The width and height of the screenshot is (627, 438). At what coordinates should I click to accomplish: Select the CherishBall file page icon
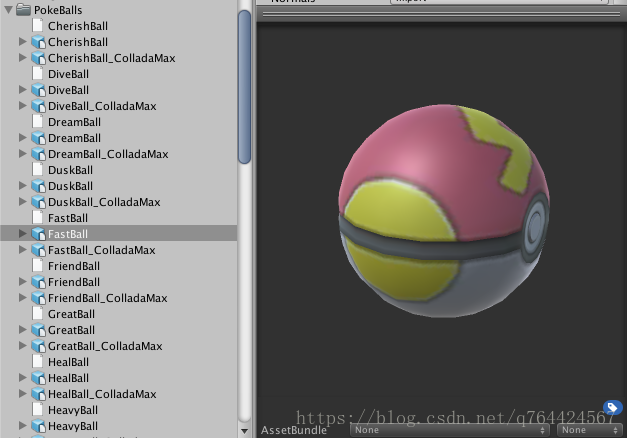pyautogui.click(x=38, y=26)
